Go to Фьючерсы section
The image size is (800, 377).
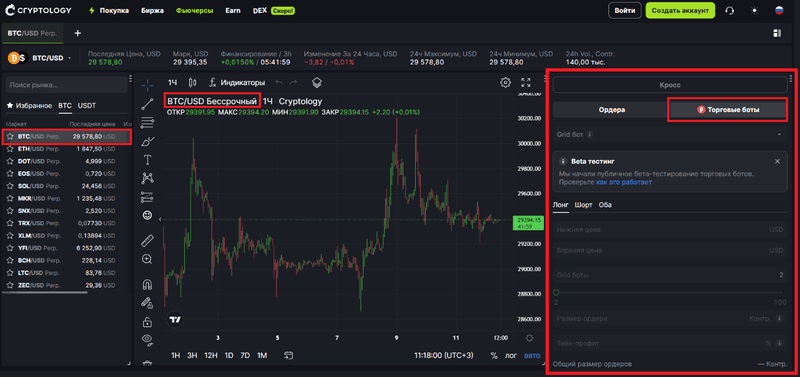pyautogui.click(x=194, y=10)
